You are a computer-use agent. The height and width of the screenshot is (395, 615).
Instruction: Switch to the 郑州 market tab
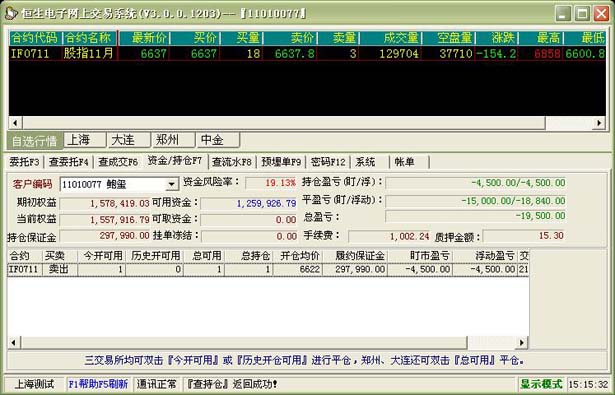click(173, 140)
